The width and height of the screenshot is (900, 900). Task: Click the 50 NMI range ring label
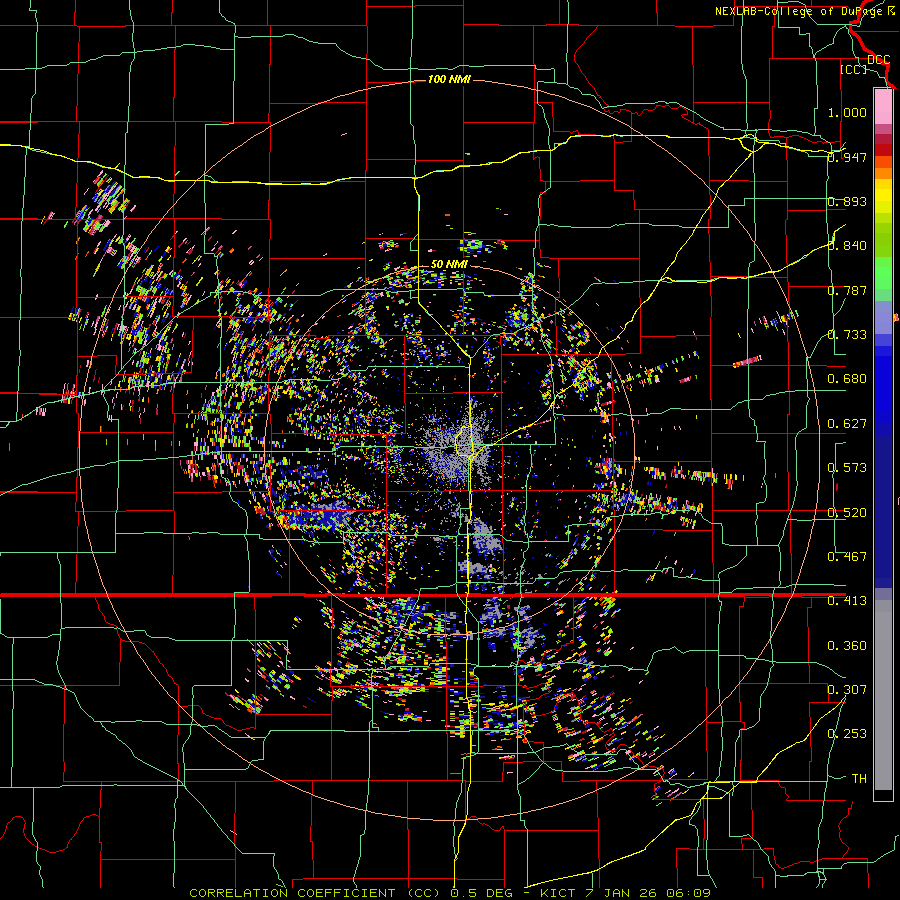point(449,265)
